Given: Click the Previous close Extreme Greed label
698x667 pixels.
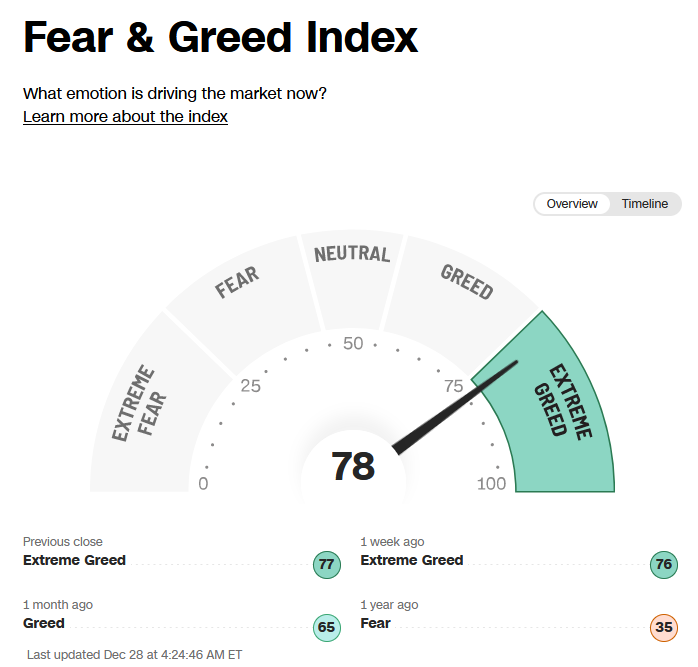Looking at the screenshot, I should [74, 560].
